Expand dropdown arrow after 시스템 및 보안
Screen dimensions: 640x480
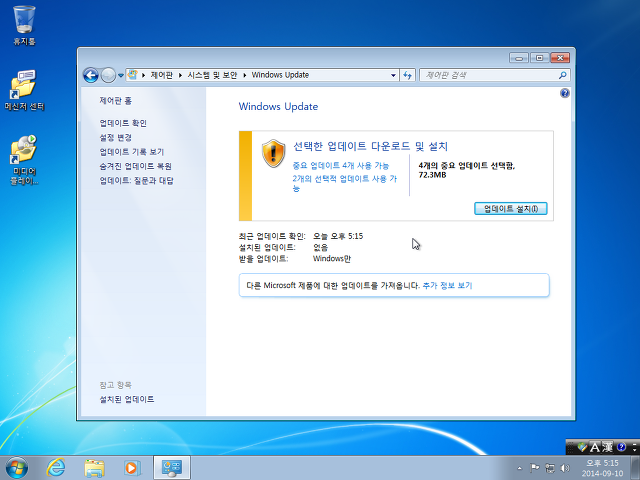[244, 75]
